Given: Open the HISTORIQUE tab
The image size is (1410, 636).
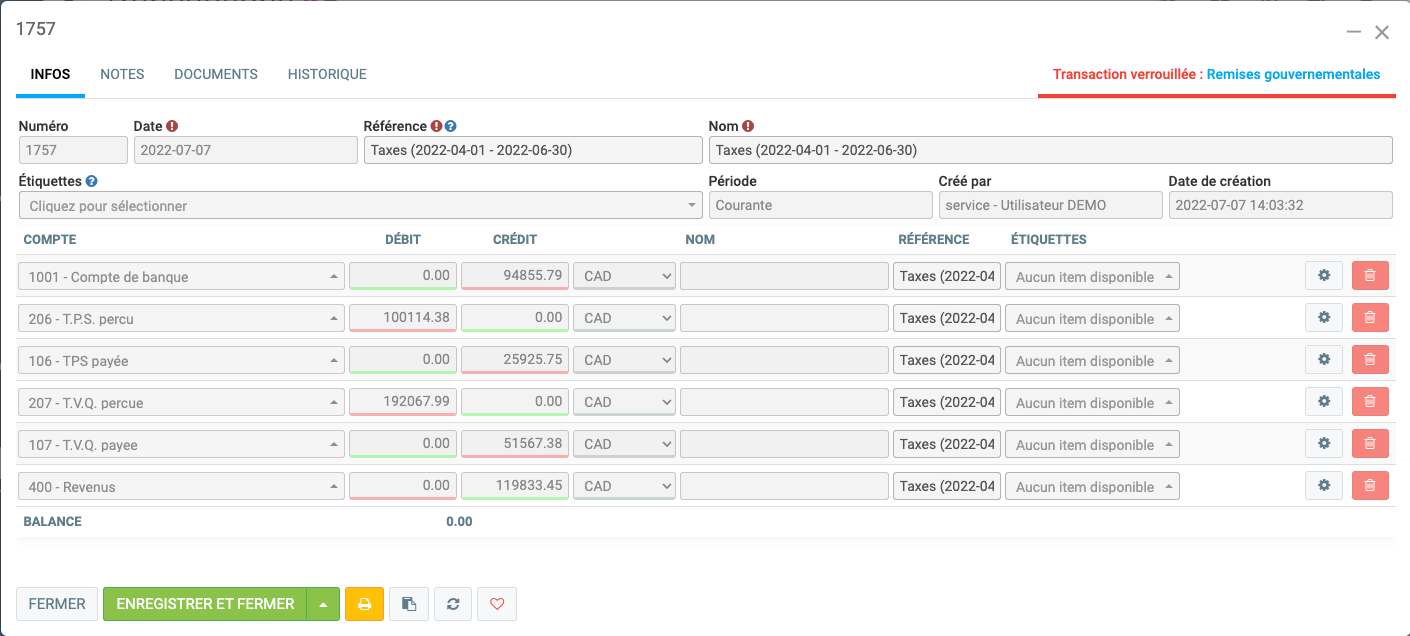Looking at the screenshot, I should click(327, 74).
